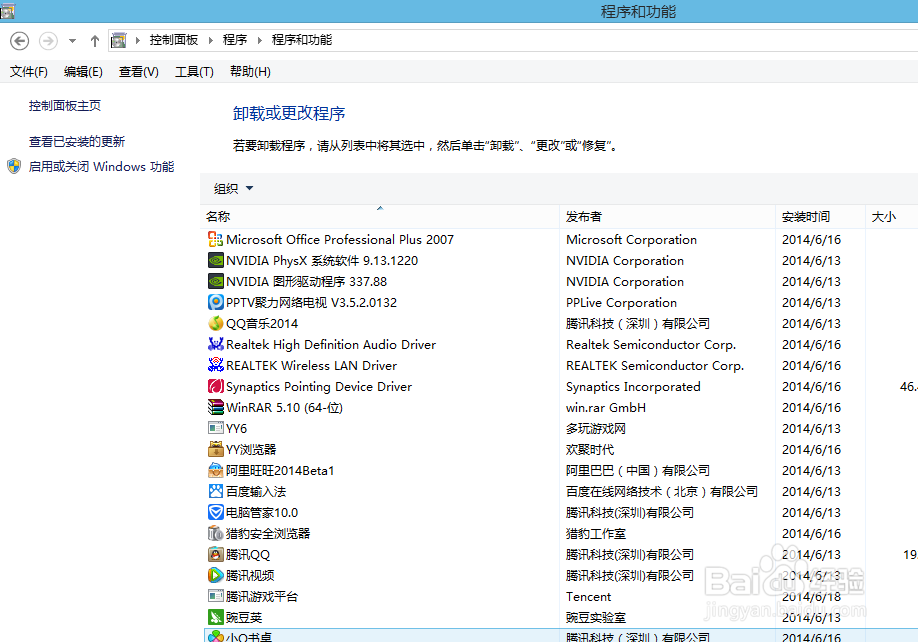
Task: Click the address bar control panel icon
Action: [x=118, y=40]
